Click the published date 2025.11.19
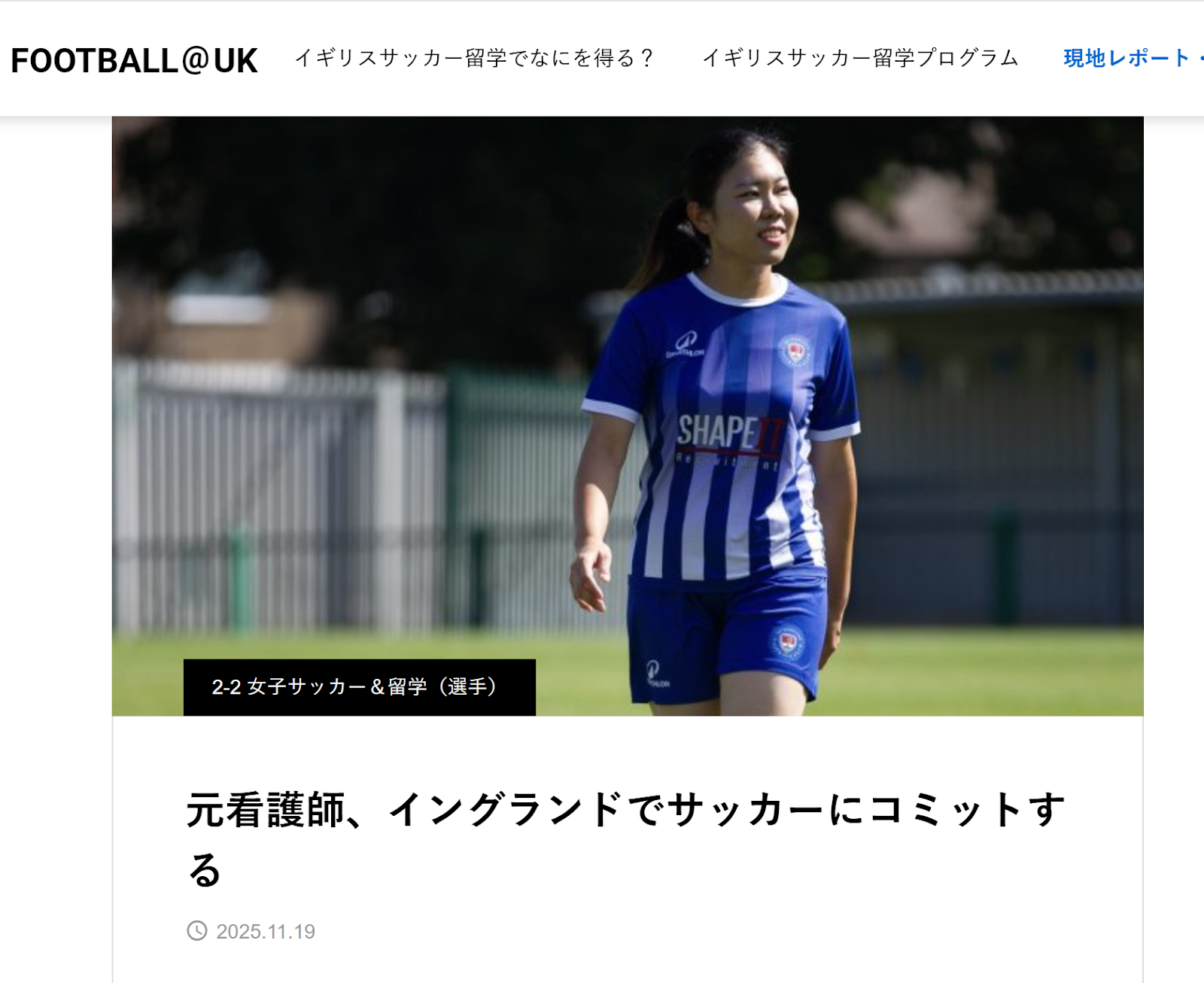Screen dimensions: 1204x983 tap(266, 932)
